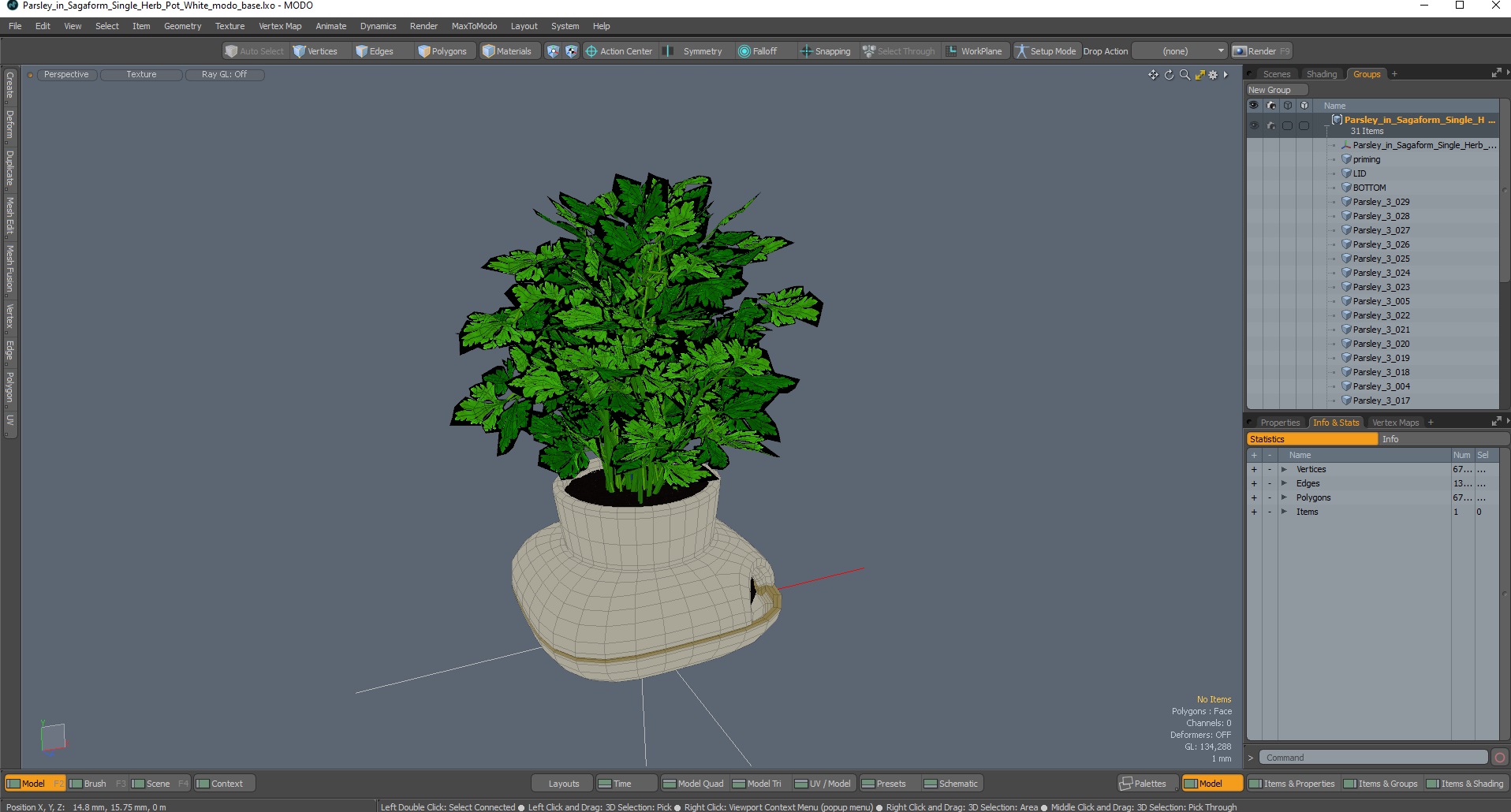Switch to the Vertex Maps tab
The image size is (1511, 812).
(1395, 423)
